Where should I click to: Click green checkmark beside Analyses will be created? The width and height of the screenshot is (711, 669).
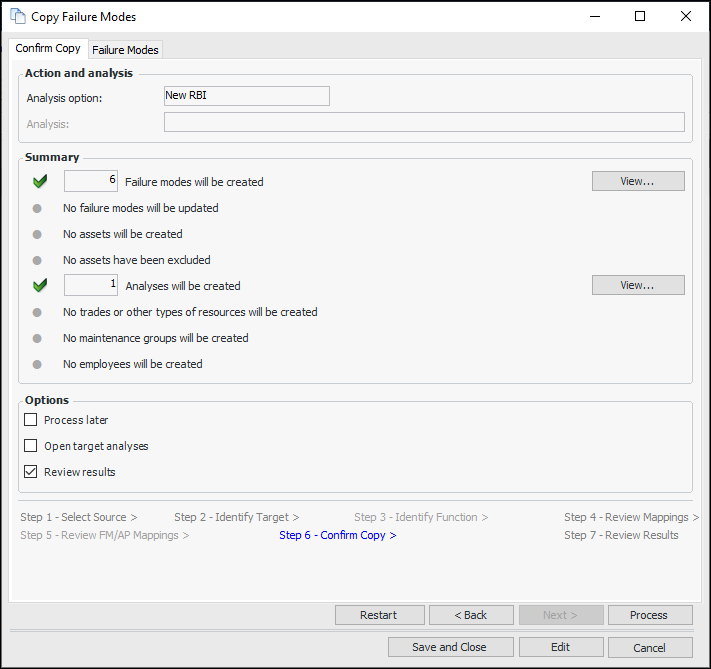[x=40, y=285]
